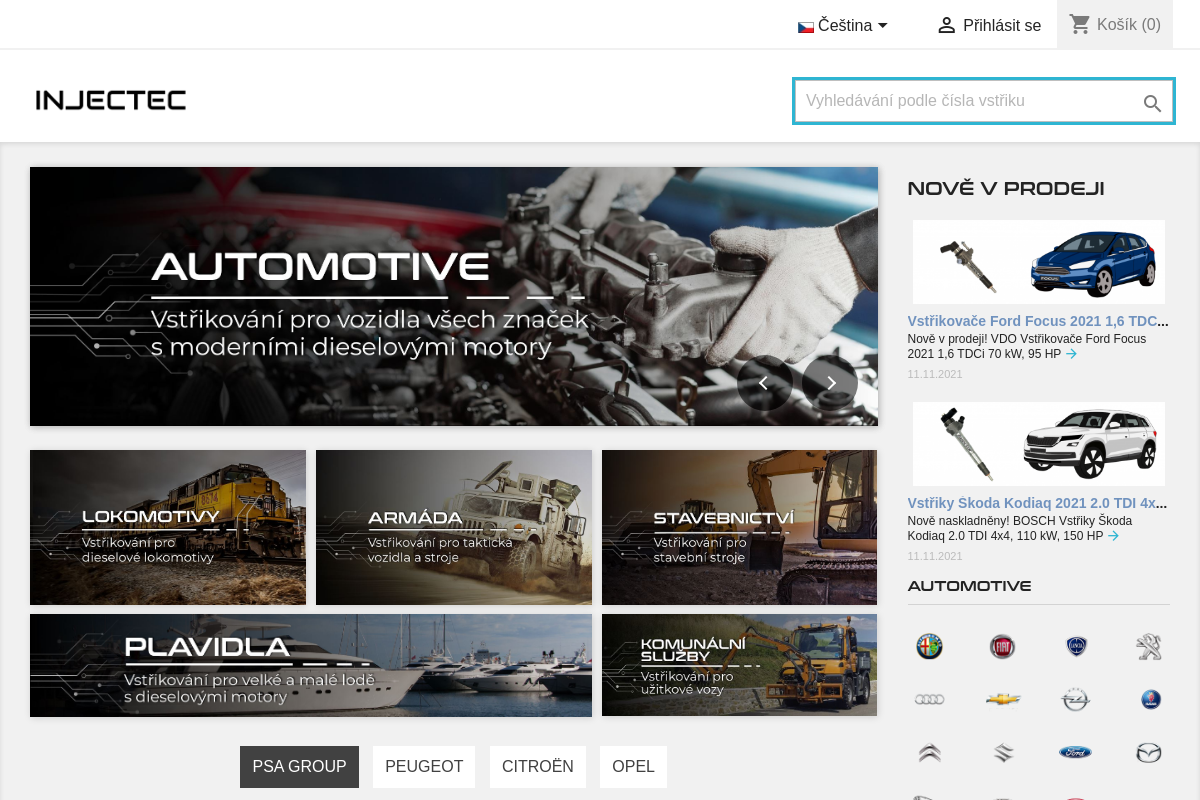Image resolution: width=1200 pixels, height=800 pixels.
Task: Select the PSA GROUP tab
Action: (299, 767)
